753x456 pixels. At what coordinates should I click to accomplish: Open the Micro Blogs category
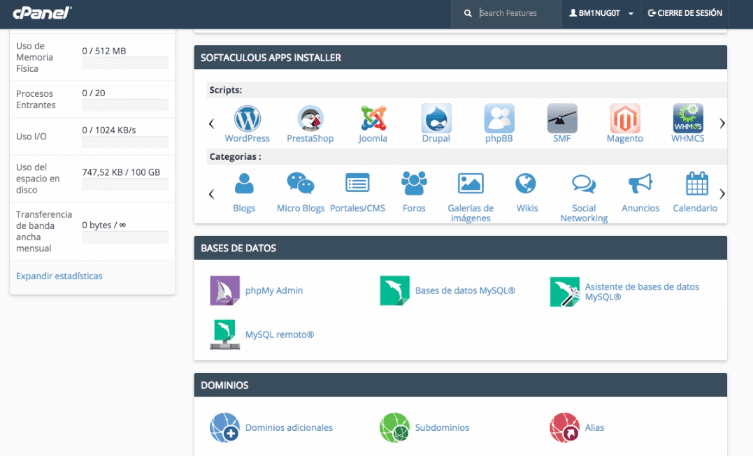tap(301, 183)
